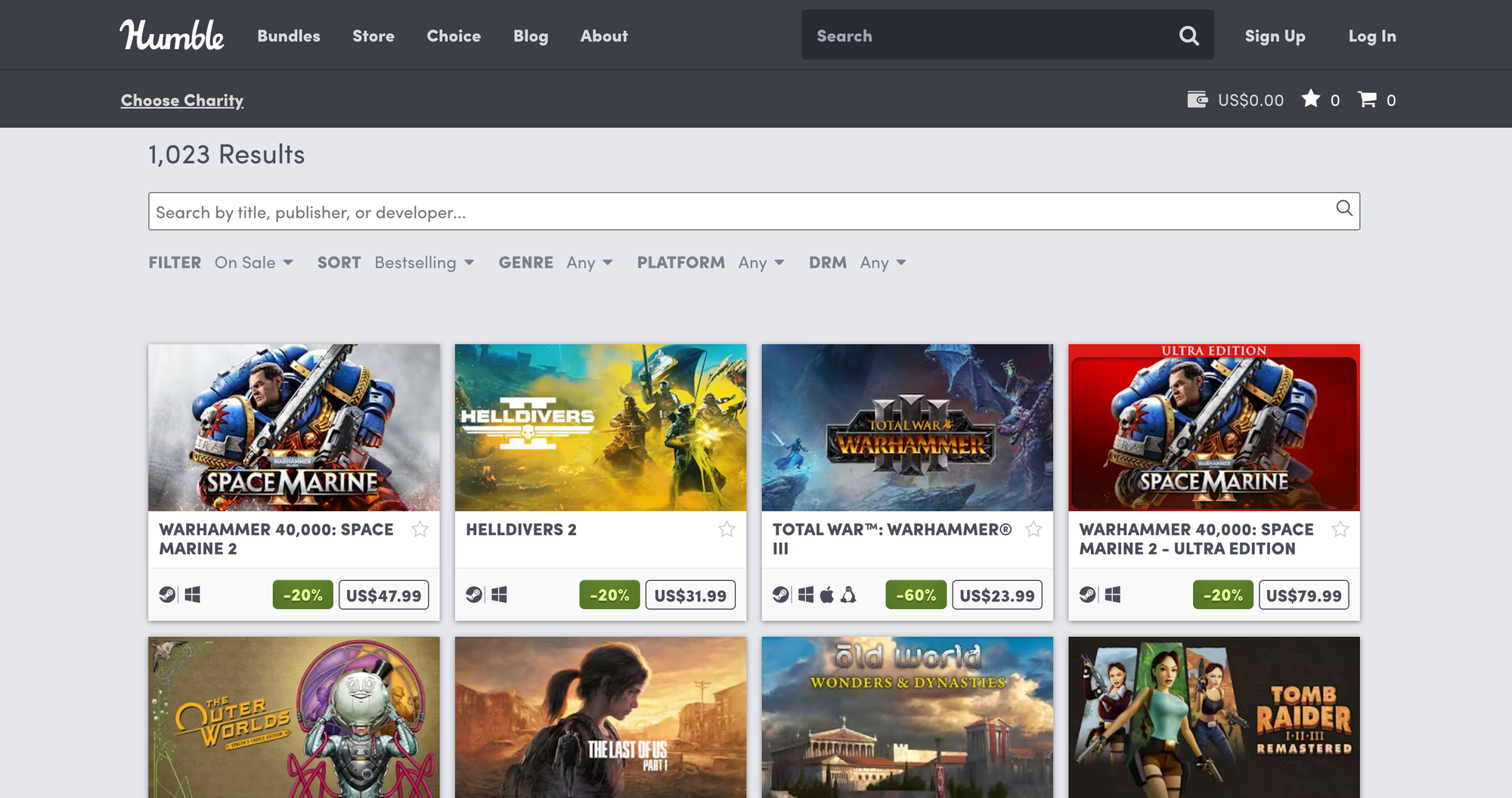Open the Genre Any dropdown
1512x798 pixels.
[x=590, y=262]
